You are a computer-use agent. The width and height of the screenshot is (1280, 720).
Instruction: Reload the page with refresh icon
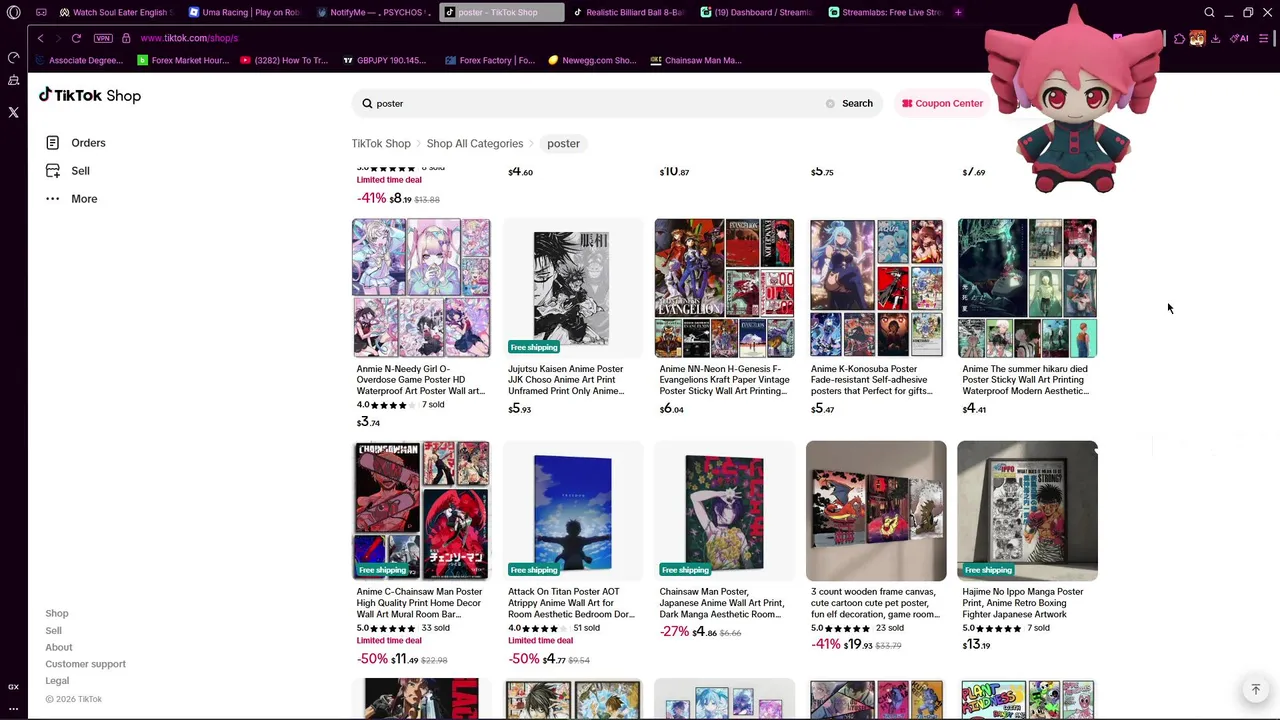76,38
